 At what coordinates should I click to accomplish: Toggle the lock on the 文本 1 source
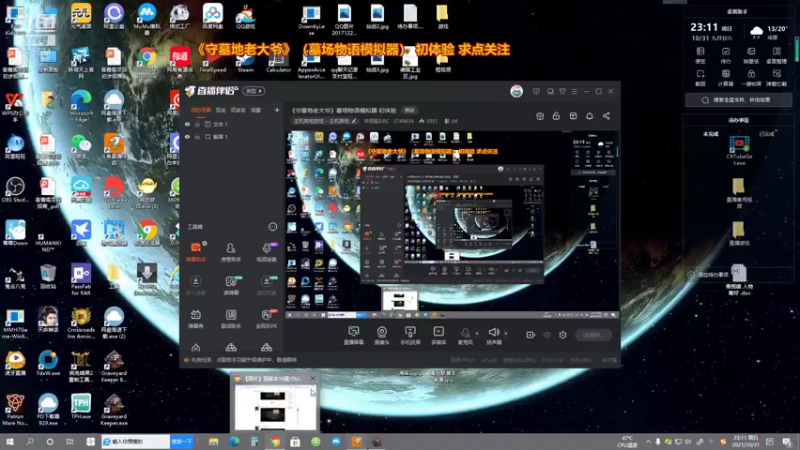click(x=197, y=124)
